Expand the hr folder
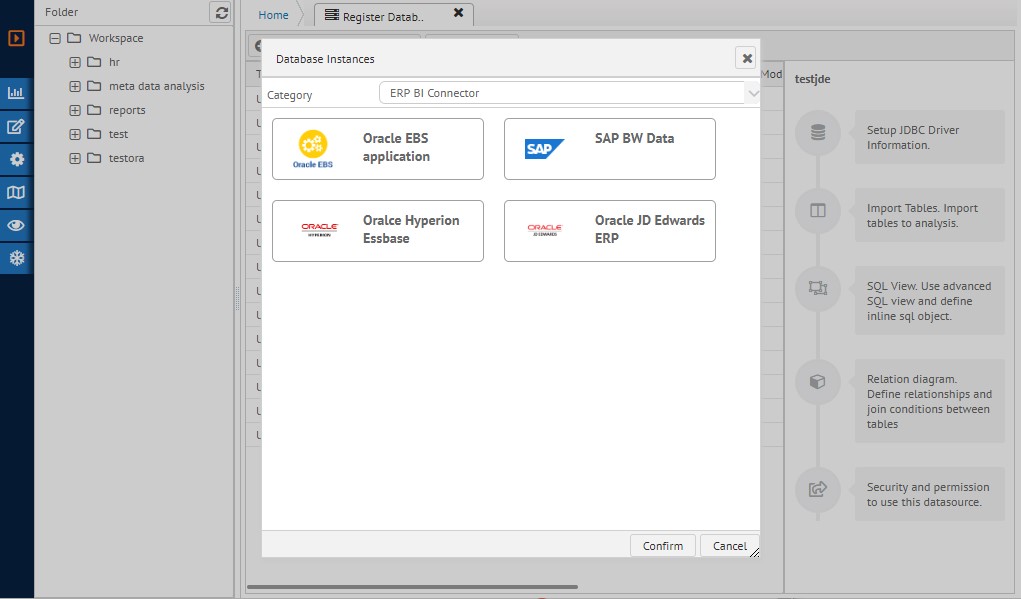Viewport: 1021px width, 599px height. coord(75,62)
